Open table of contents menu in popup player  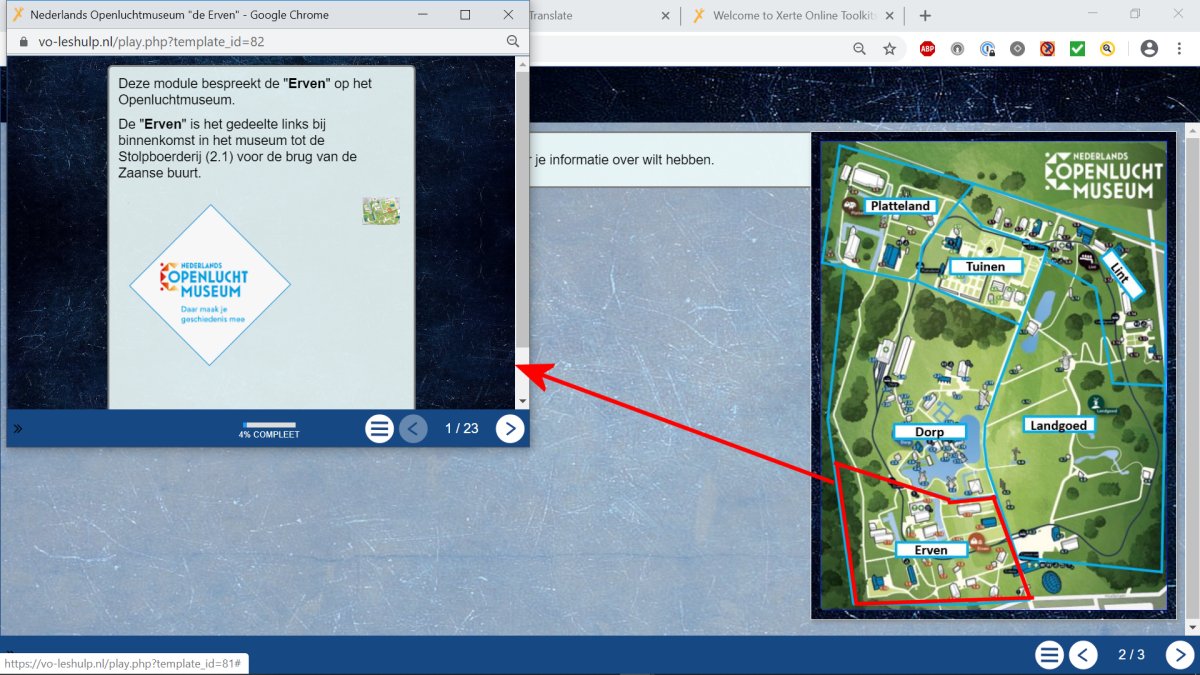379,429
